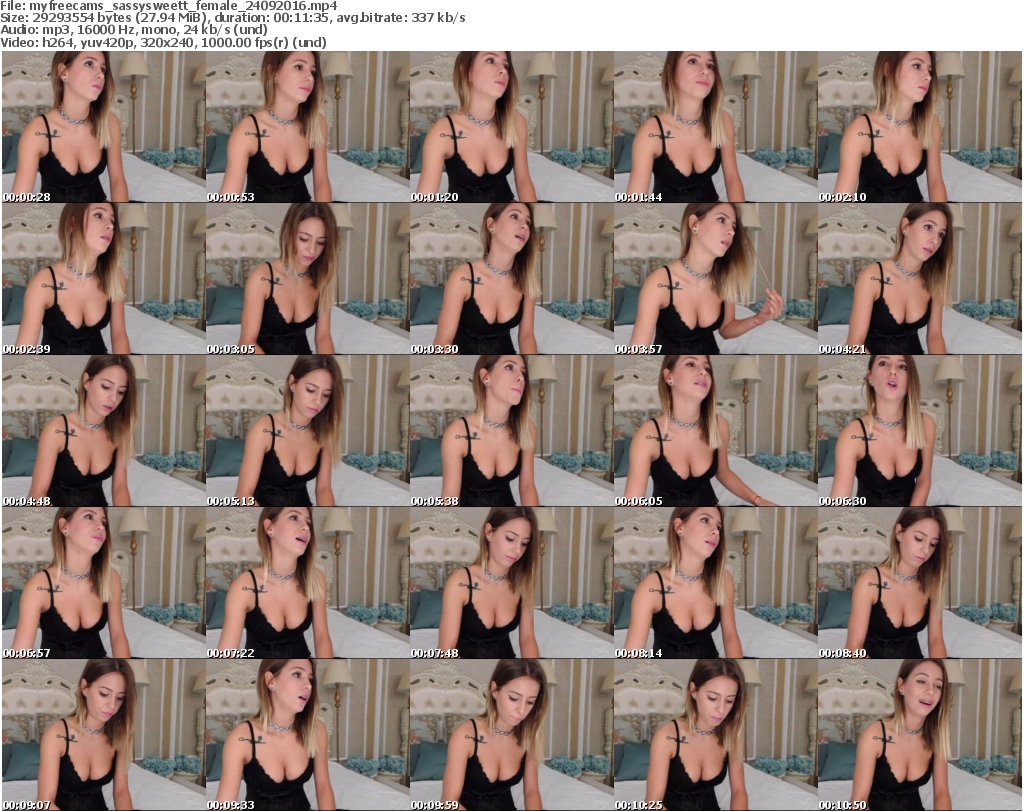View the frame timestamped 00:09:59
This screenshot has width=1024, height=811.
tap(511, 735)
